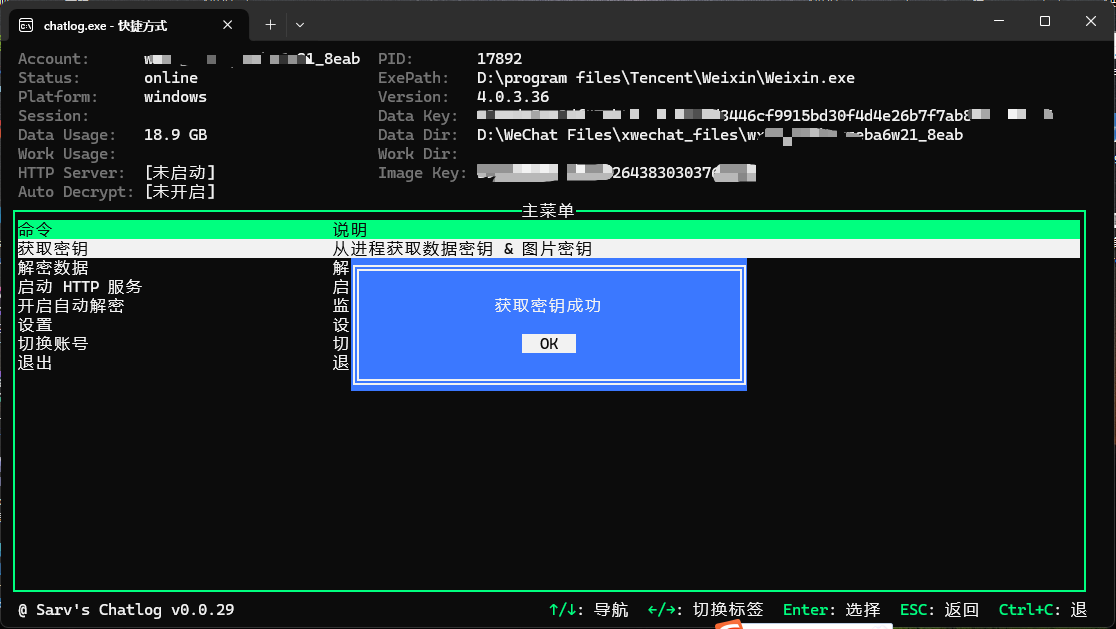Select the 获取密钥 menu row
Image resolution: width=1116 pixels, height=629 pixels.
point(53,249)
